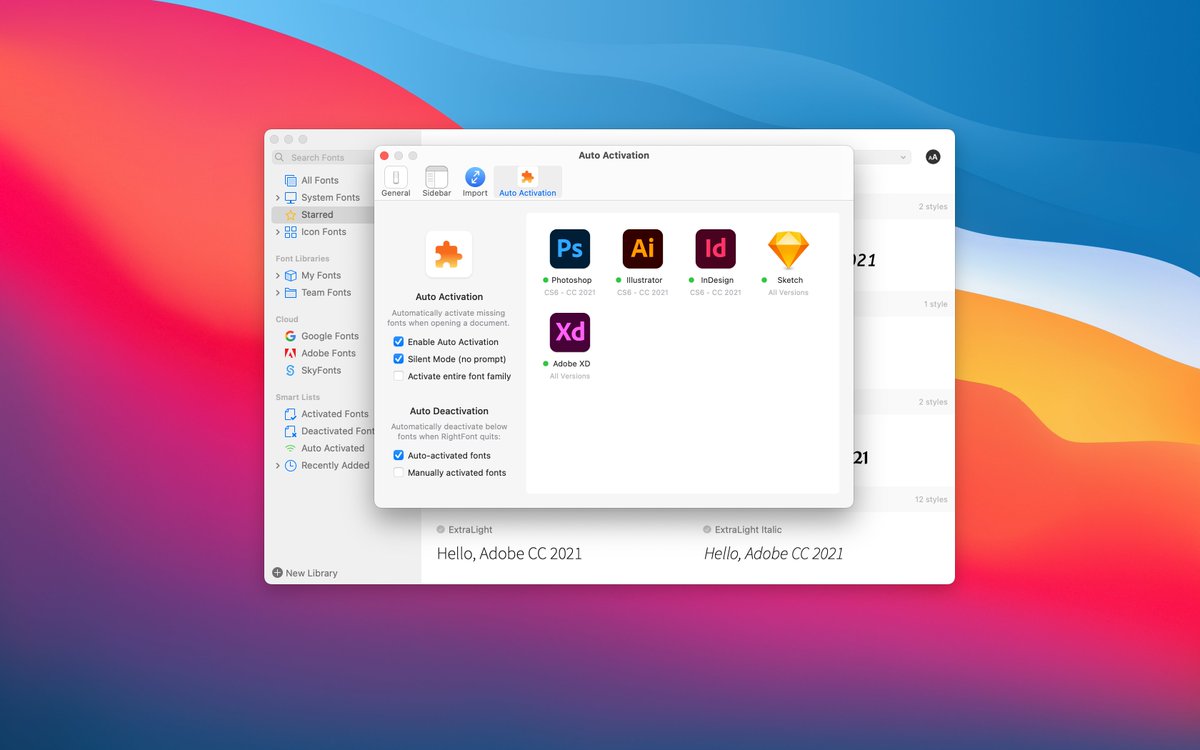Click the plus icon beside New Library
This screenshot has height=750, width=1200.
(277, 573)
